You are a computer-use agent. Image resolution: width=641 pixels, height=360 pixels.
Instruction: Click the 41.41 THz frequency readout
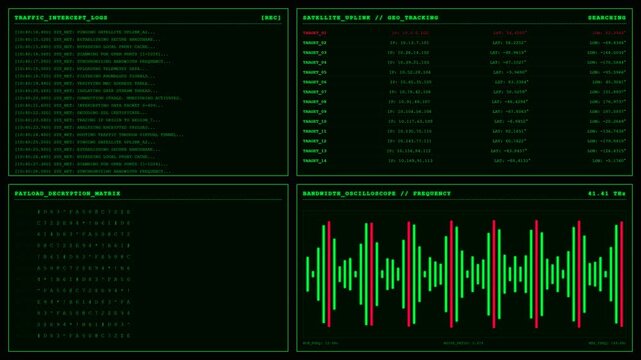click(x=607, y=193)
